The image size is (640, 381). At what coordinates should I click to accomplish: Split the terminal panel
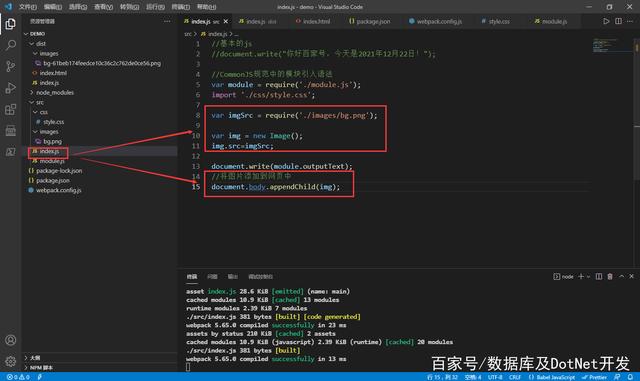(x=598, y=276)
